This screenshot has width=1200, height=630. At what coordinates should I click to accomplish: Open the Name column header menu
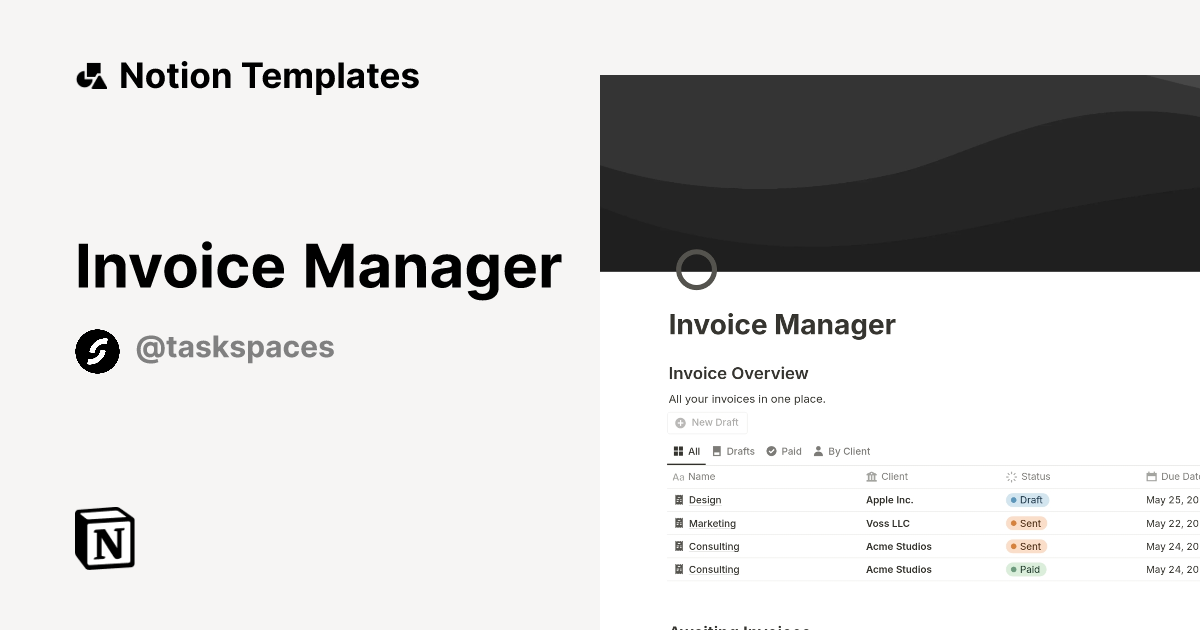701,477
